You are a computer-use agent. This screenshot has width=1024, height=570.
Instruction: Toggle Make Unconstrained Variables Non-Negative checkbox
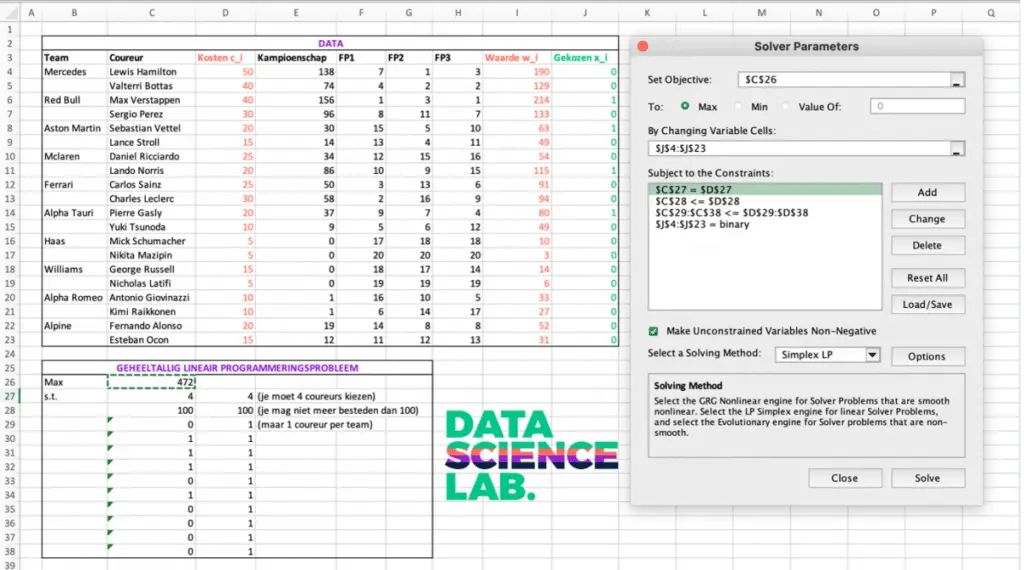pyautogui.click(x=653, y=331)
